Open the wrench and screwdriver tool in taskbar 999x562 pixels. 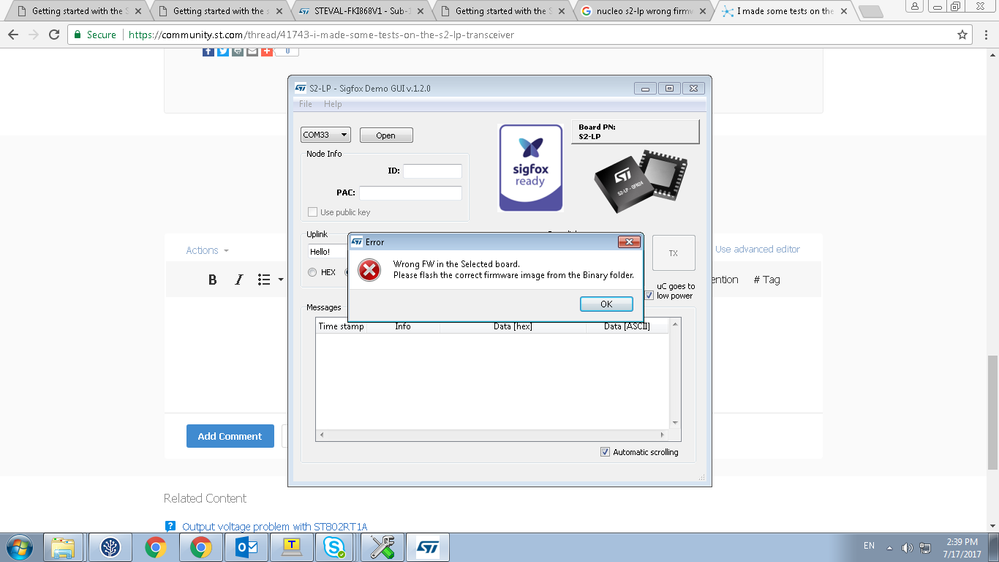point(382,547)
